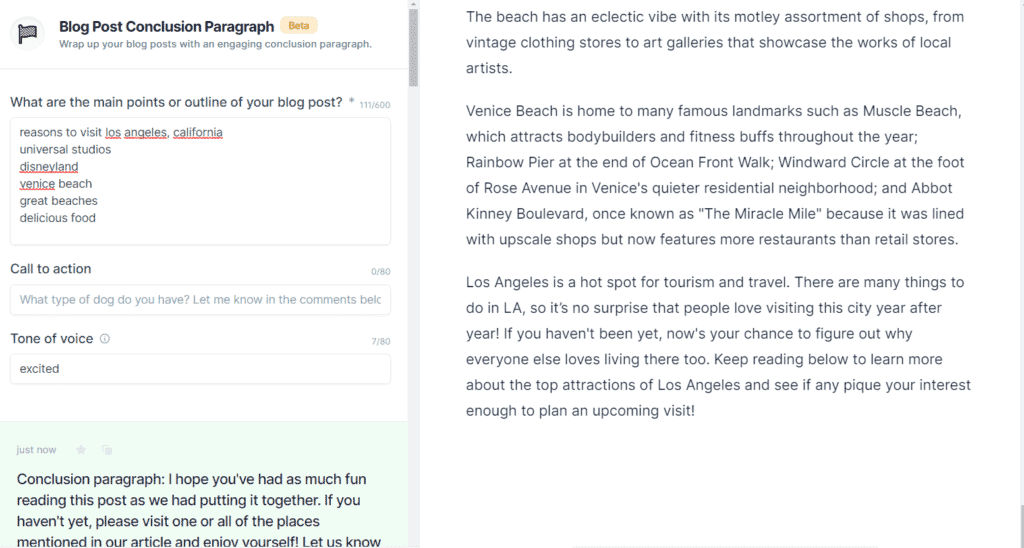Click the just now timestamp on the output
The height and width of the screenshot is (548, 1024).
pos(37,449)
